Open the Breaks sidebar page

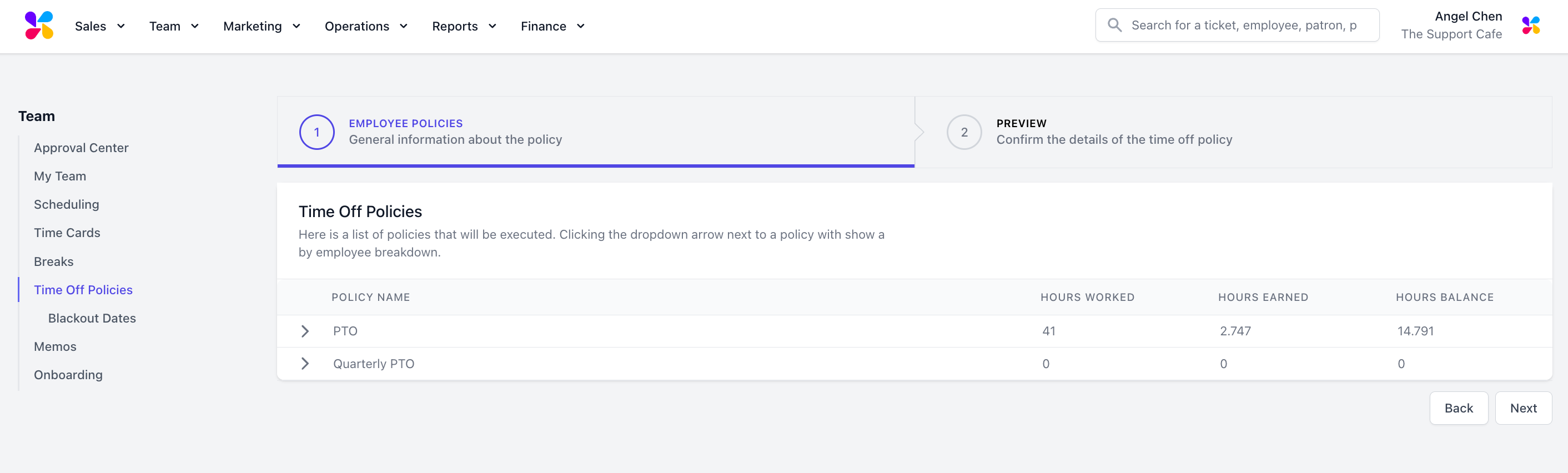point(53,261)
